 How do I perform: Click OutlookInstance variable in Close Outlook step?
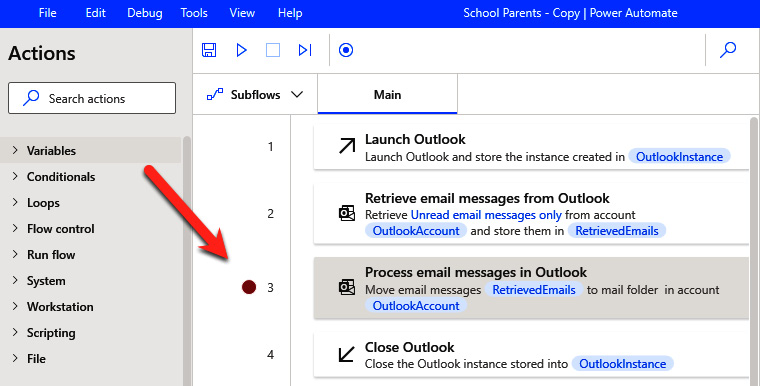tap(622, 364)
